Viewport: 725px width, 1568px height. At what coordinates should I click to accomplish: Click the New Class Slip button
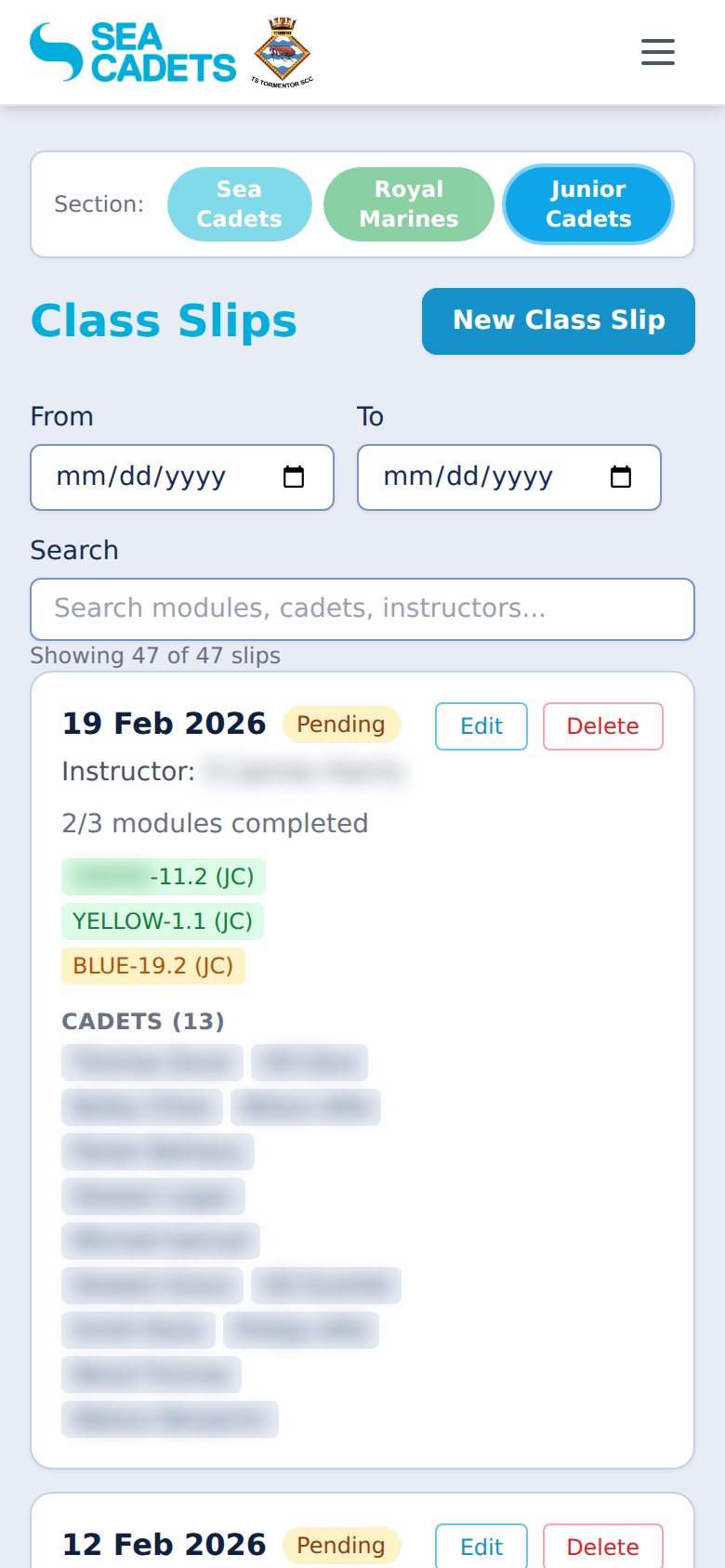pos(558,320)
